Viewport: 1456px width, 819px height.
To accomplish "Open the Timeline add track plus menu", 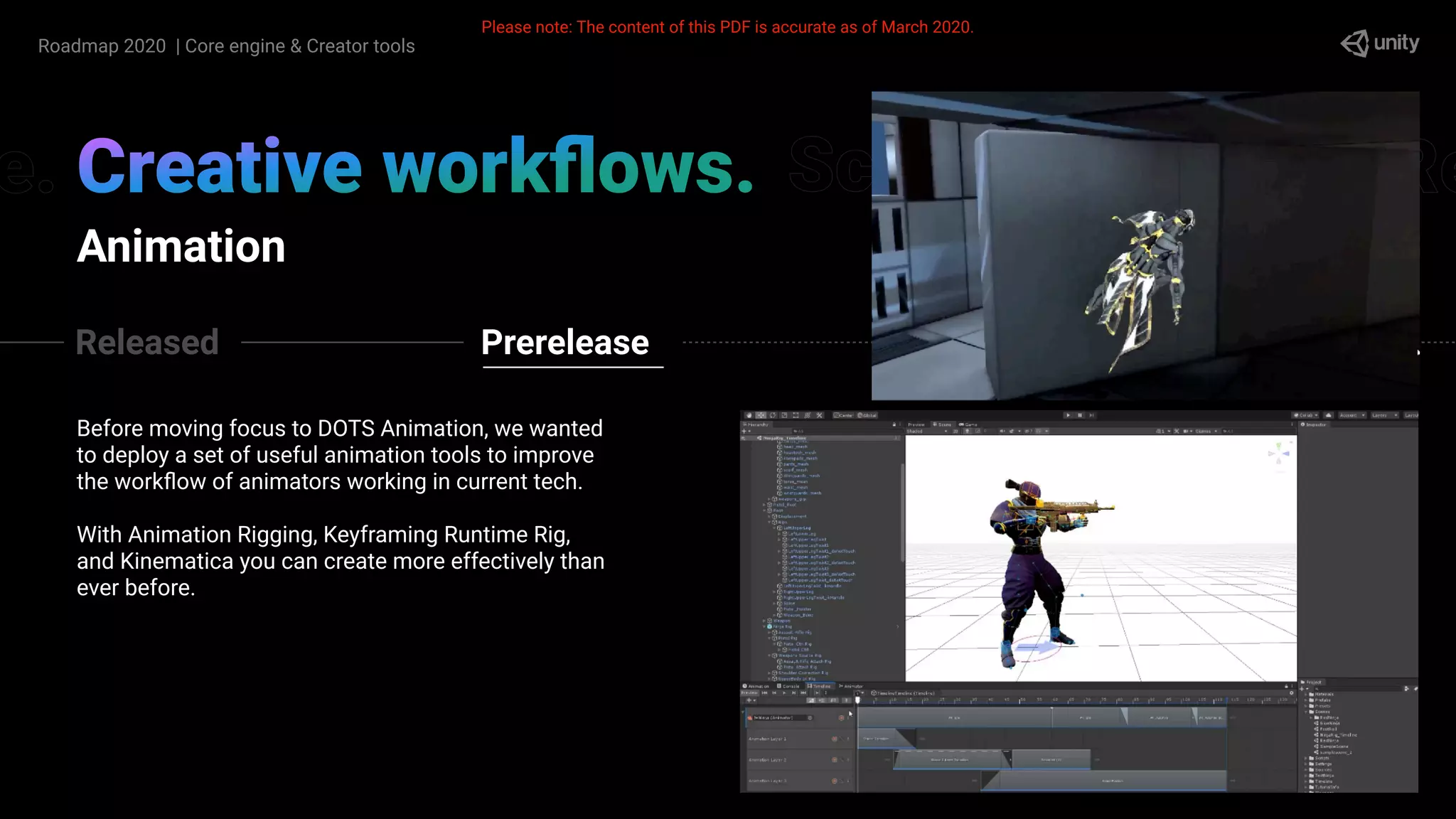I will (x=751, y=700).
